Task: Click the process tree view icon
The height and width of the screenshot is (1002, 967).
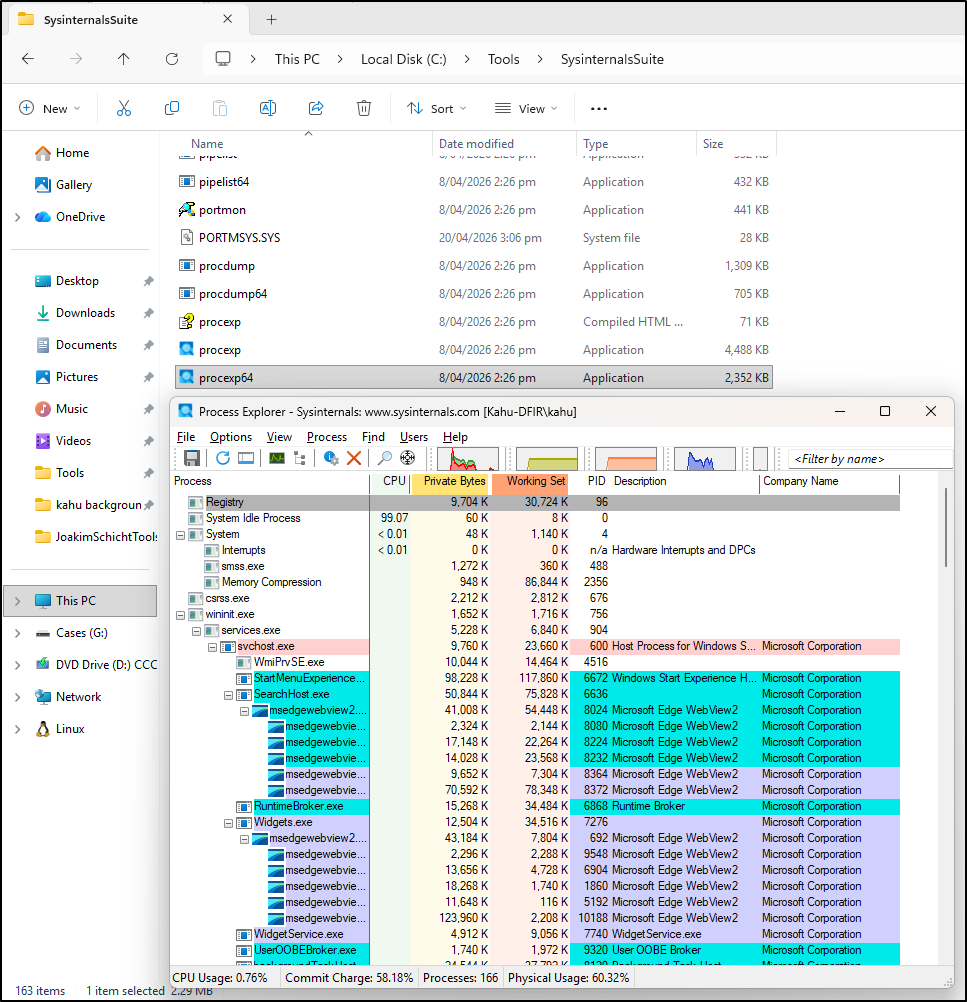Action: [x=299, y=458]
